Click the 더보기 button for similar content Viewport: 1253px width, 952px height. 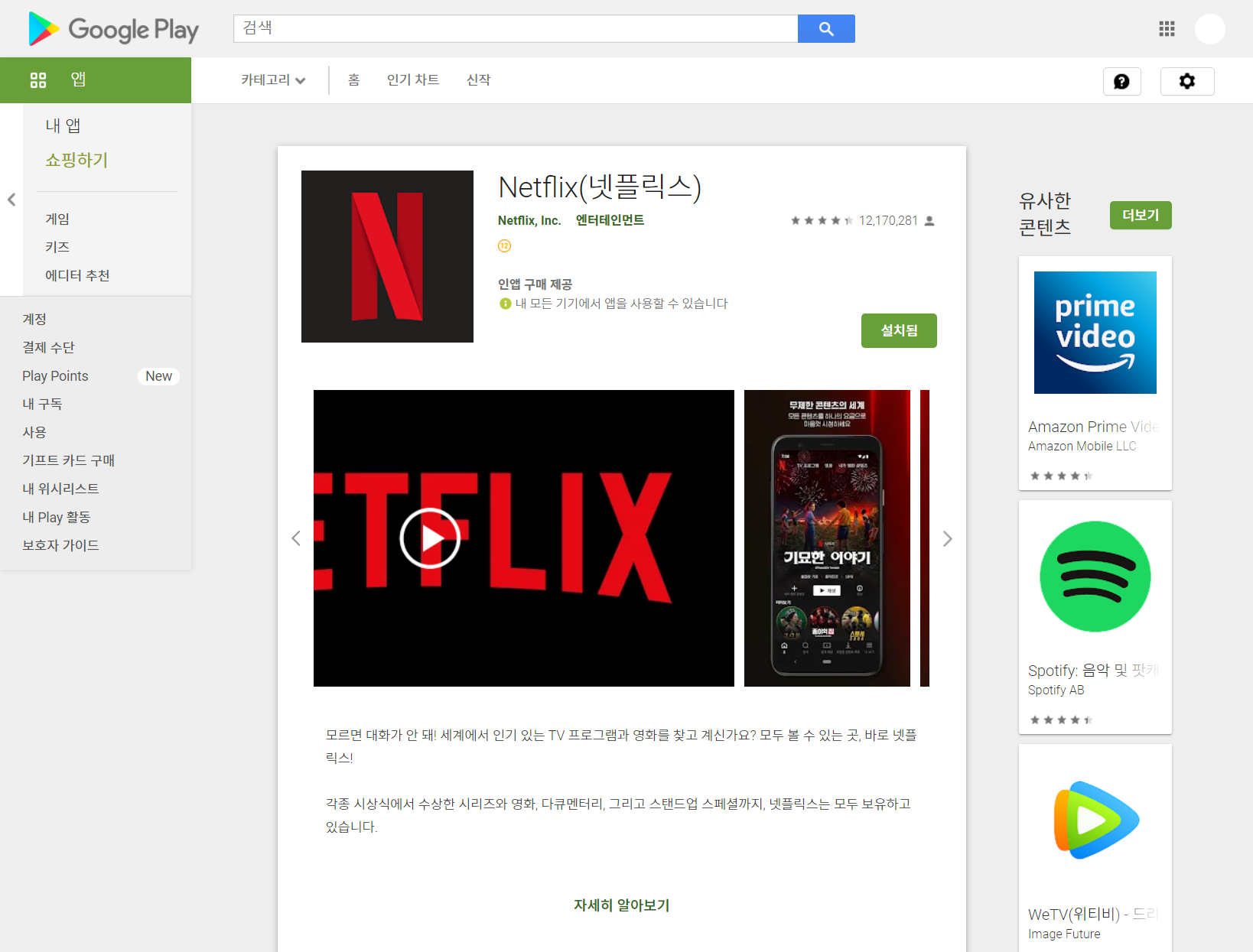(x=1141, y=215)
